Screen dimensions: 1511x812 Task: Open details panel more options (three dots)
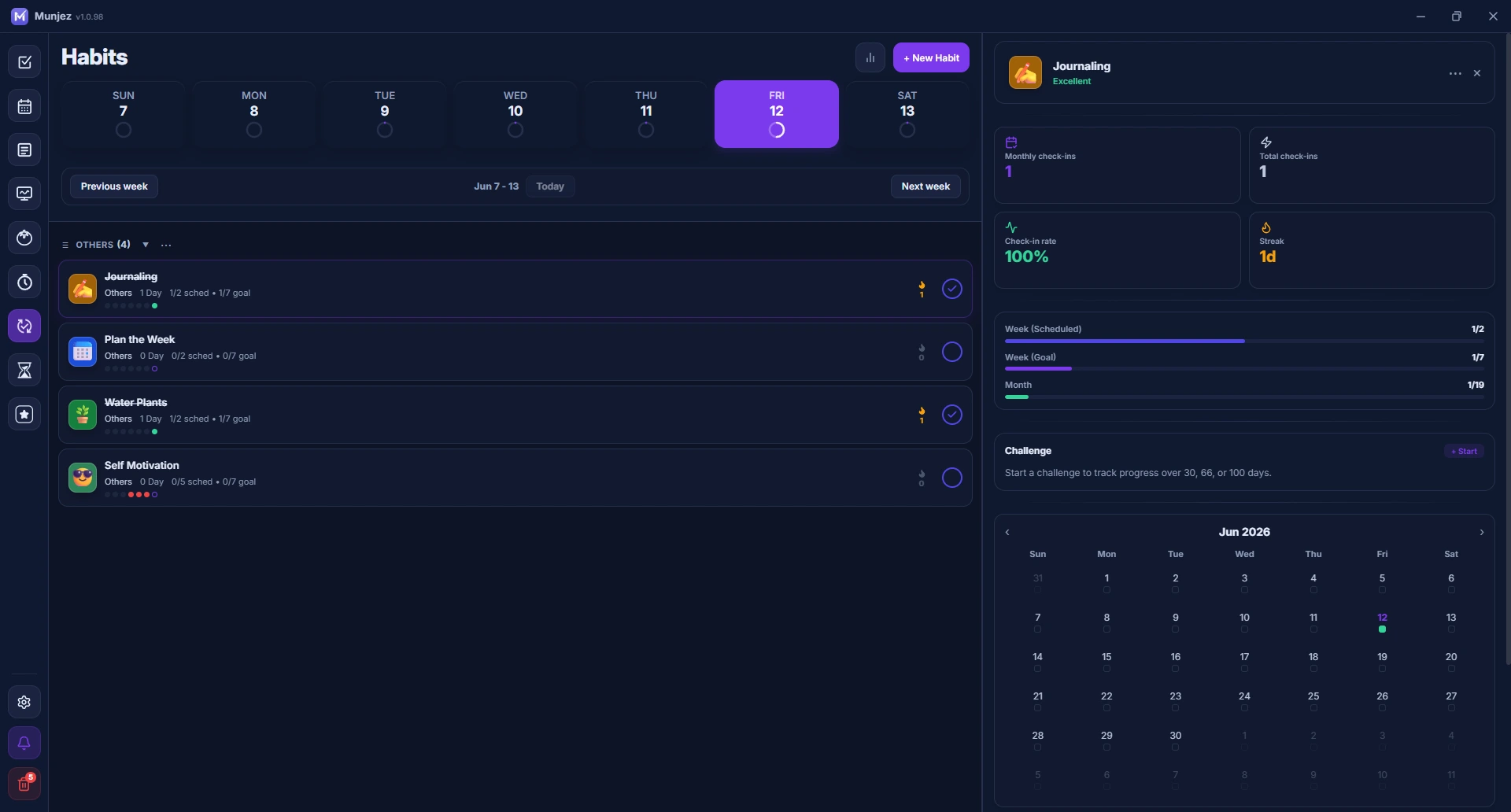pos(1455,73)
